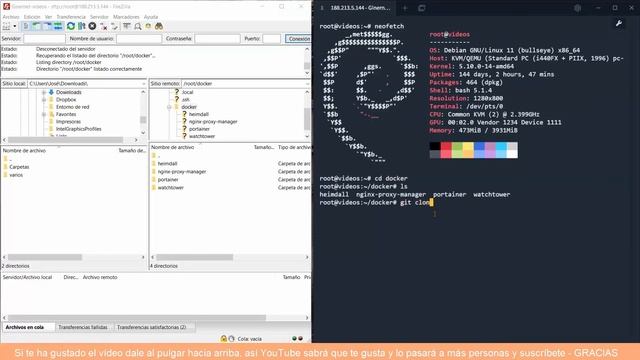The height and width of the screenshot is (360, 640).
Task: Click nginx-proxy-manager folder icon in remote tree
Action: tap(184, 122)
